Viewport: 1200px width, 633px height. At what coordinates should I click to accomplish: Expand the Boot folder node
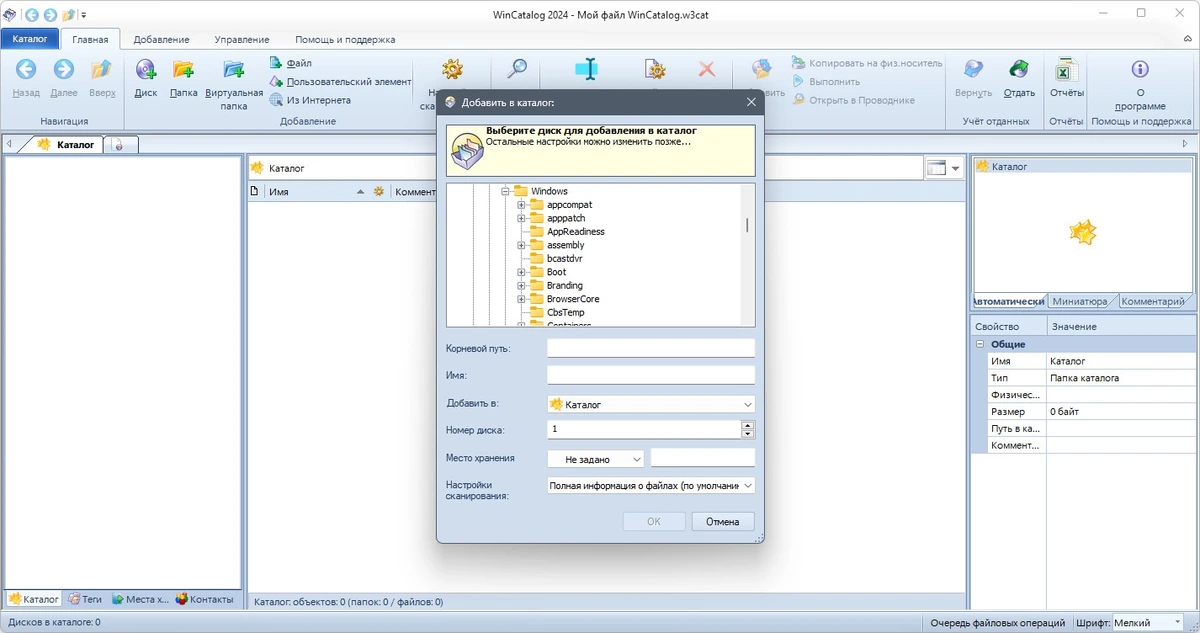522,272
